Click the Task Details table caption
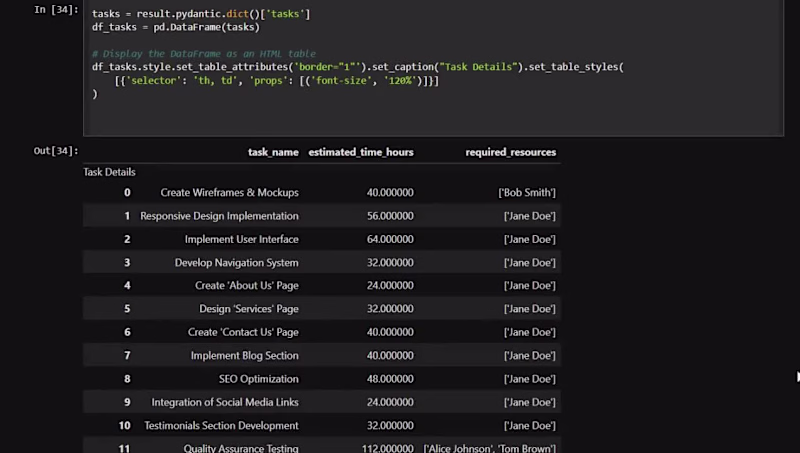 point(109,172)
